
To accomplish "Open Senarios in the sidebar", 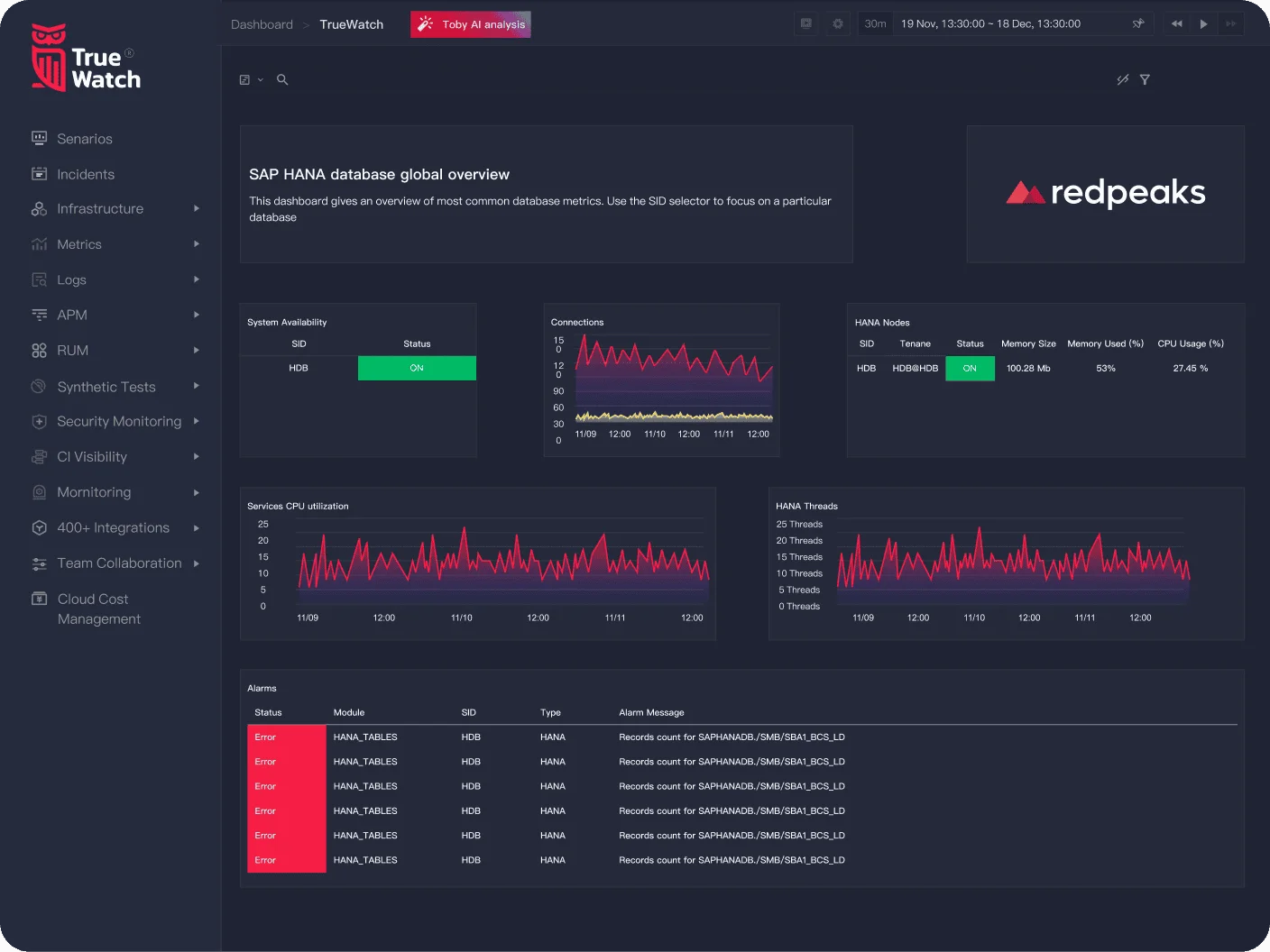I will tap(84, 139).
